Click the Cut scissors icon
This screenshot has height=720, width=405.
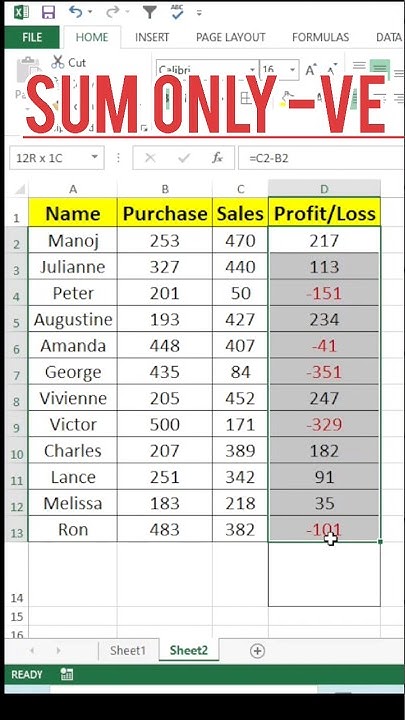coord(58,62)
